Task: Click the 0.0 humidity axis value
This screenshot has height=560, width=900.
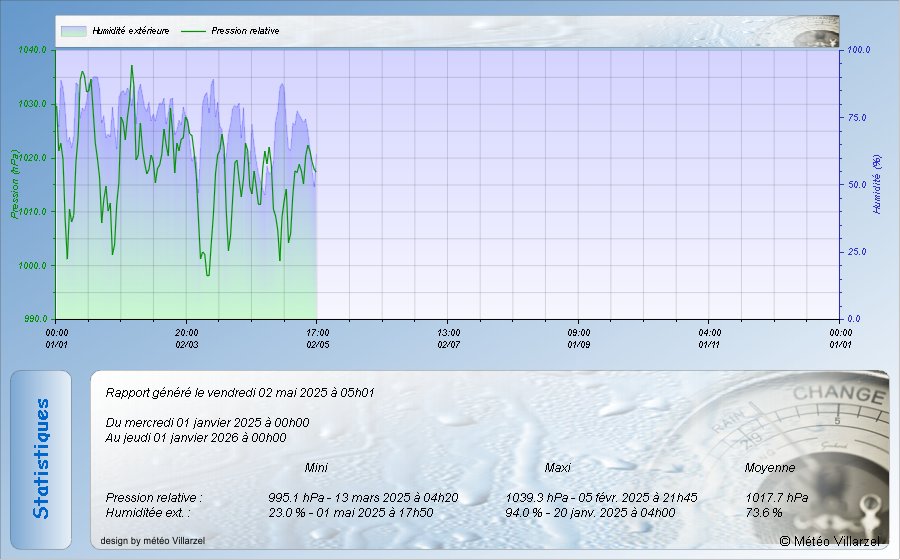Action: [854, 319]
